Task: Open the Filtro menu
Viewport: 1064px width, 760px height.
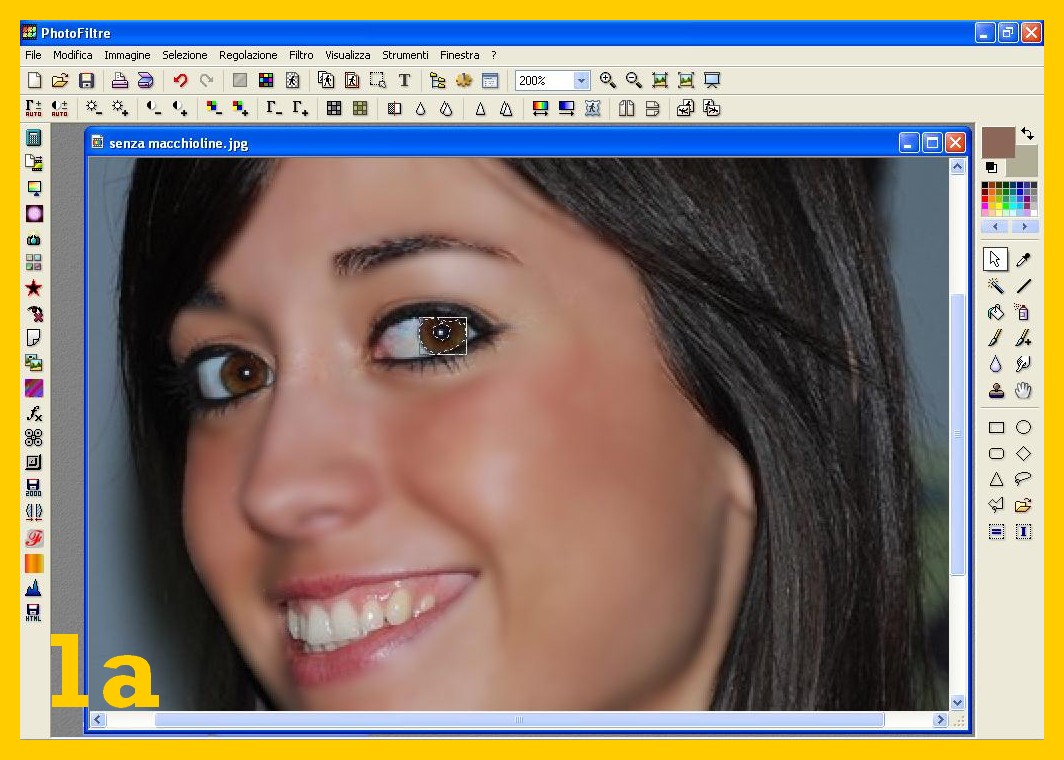Action: point(301,55)
